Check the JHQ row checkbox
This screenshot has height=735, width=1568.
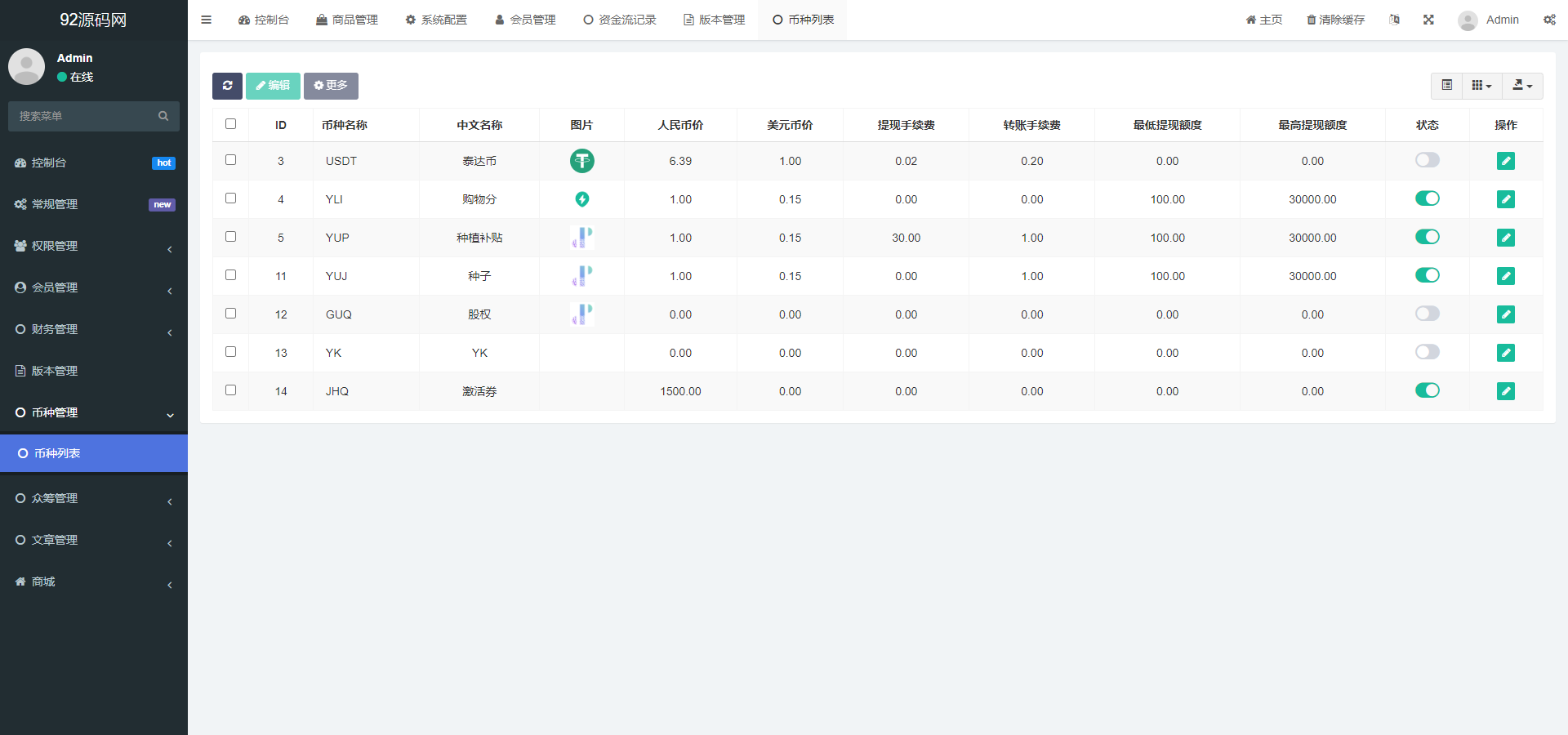pyautogui.click(x=231, y=390)
